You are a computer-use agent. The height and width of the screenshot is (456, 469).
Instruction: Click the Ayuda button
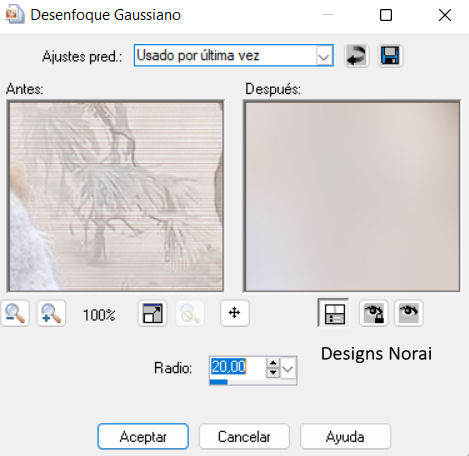(345, 436)
